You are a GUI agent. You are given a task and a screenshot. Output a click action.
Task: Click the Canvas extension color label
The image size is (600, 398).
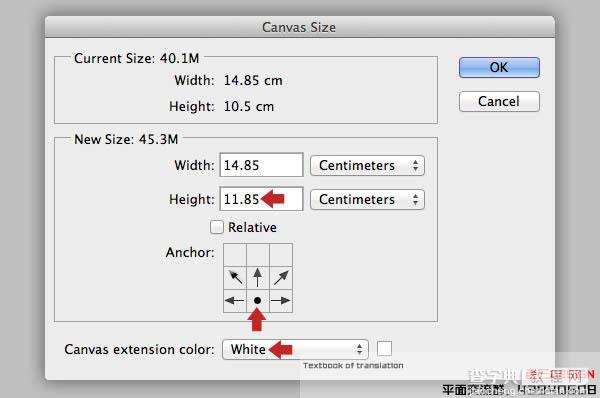pos(139,349)
